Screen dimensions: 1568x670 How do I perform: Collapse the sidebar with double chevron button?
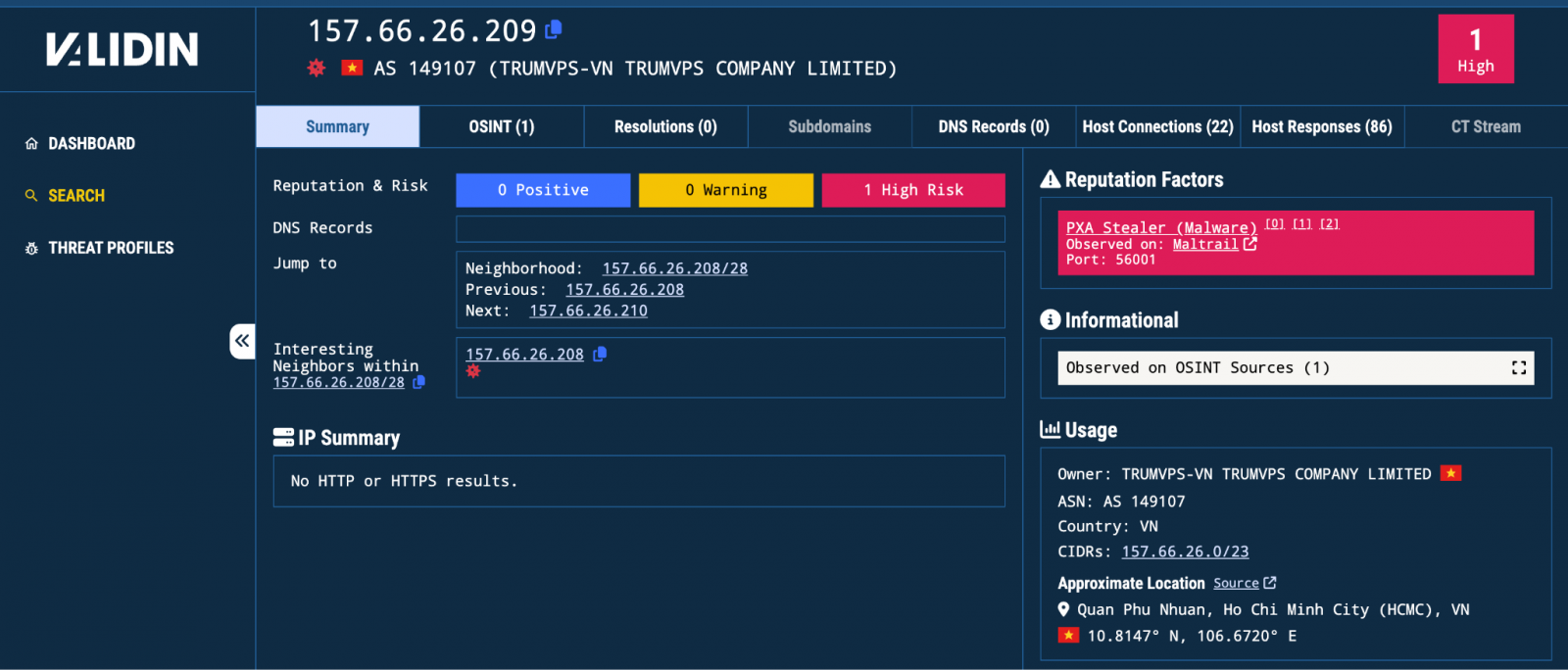tap(242, 341)
